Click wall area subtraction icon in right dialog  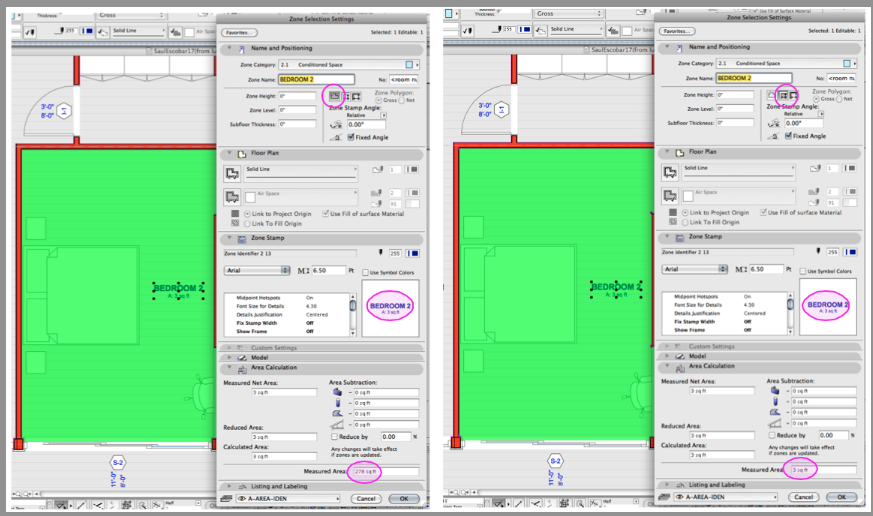tap(774, 391)
